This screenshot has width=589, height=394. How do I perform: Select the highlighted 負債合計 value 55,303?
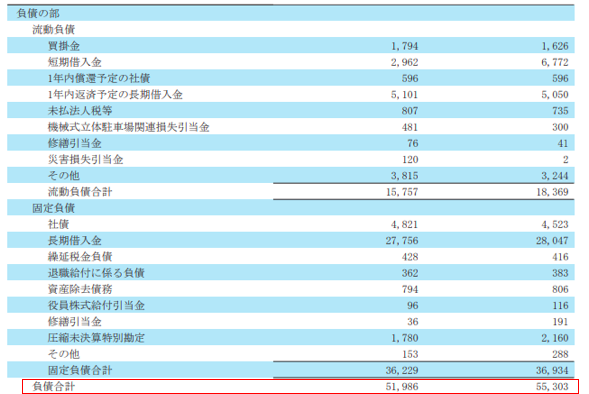pyautogui.click(x=552, y=386)
